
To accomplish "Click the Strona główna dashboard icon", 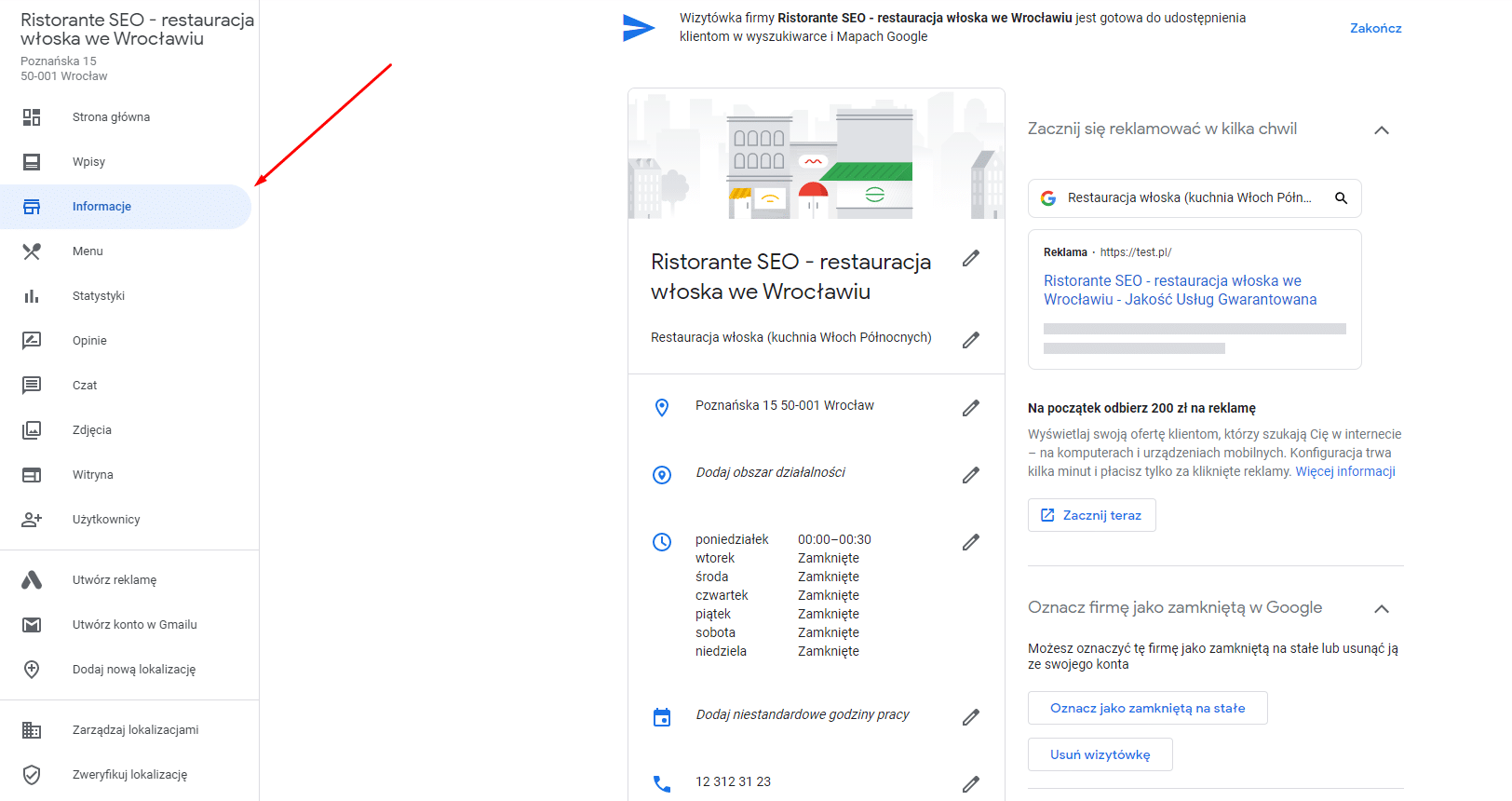I will [x=32, y=117].
